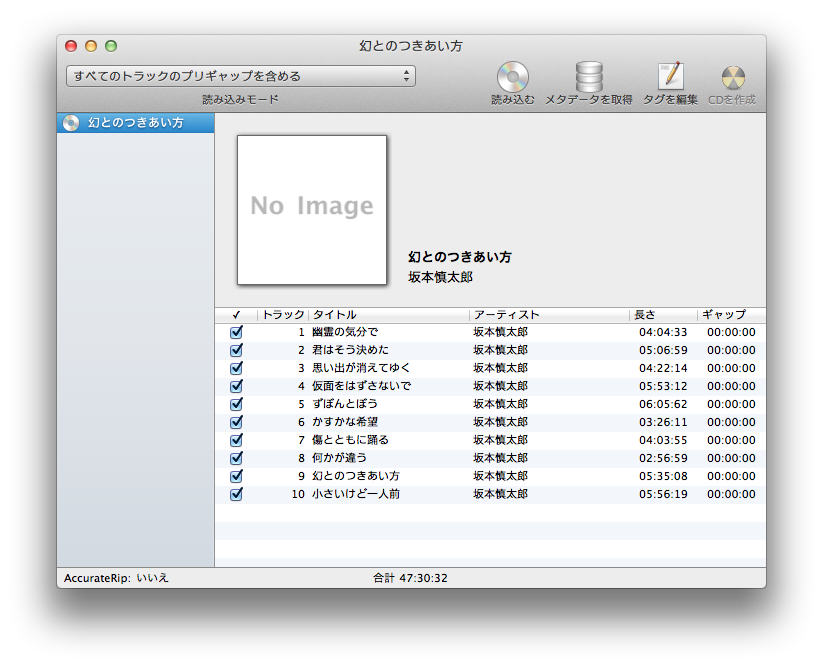The height and width of the screenshot is (667, 823).
Task: Click length value 05:56:19
Action: pyautogui.click(x=663, y=494)
